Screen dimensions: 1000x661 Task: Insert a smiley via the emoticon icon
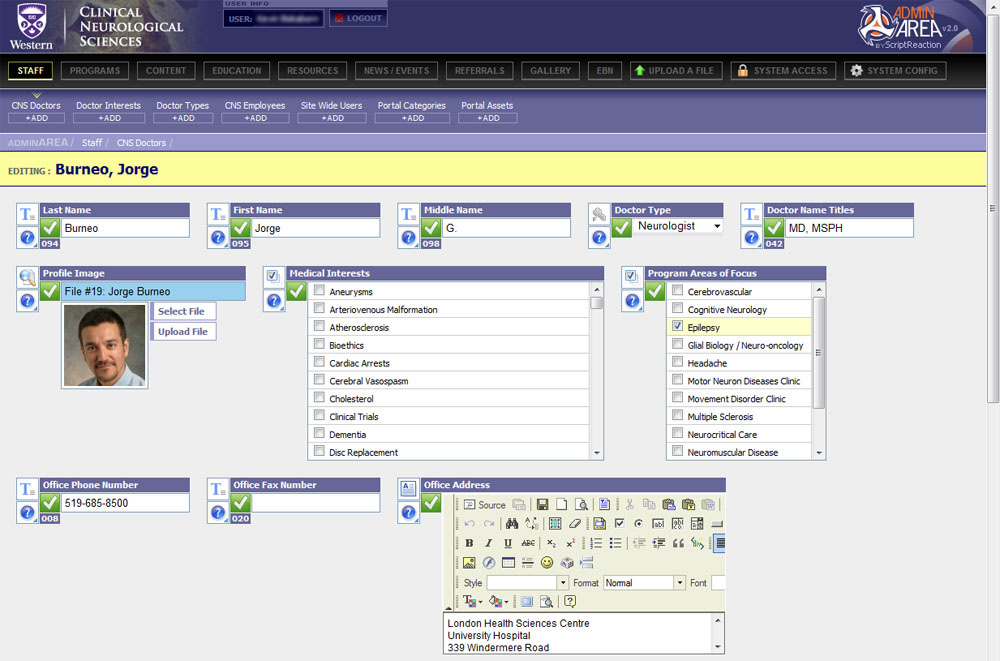(x=547, y=563)
